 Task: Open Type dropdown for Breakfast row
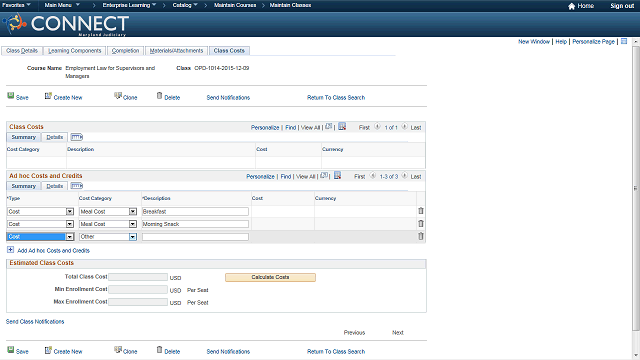(x=70, y=211)
